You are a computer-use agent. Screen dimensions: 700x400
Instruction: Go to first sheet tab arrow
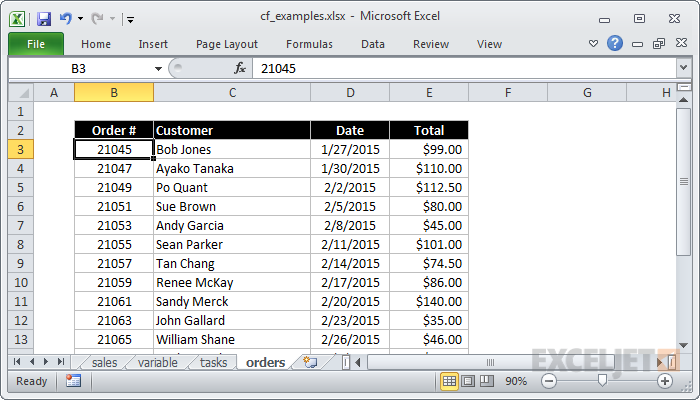click(17, 362)
